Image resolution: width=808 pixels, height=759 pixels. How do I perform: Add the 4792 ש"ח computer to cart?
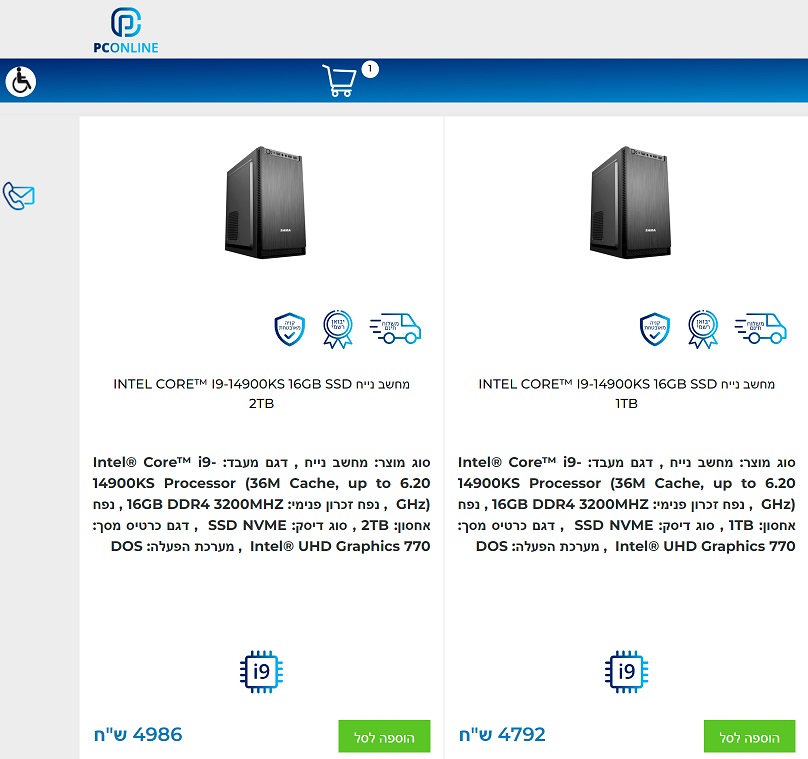point(750,736)
